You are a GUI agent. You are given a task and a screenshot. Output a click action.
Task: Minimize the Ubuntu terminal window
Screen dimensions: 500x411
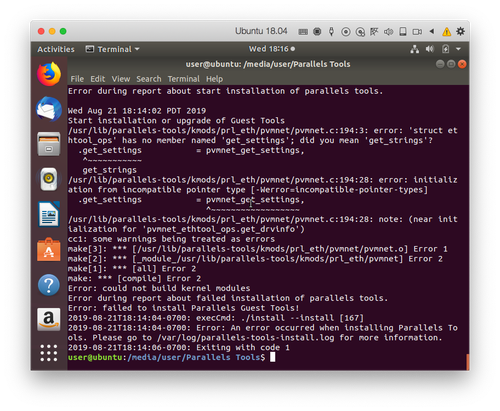[440, 64]
